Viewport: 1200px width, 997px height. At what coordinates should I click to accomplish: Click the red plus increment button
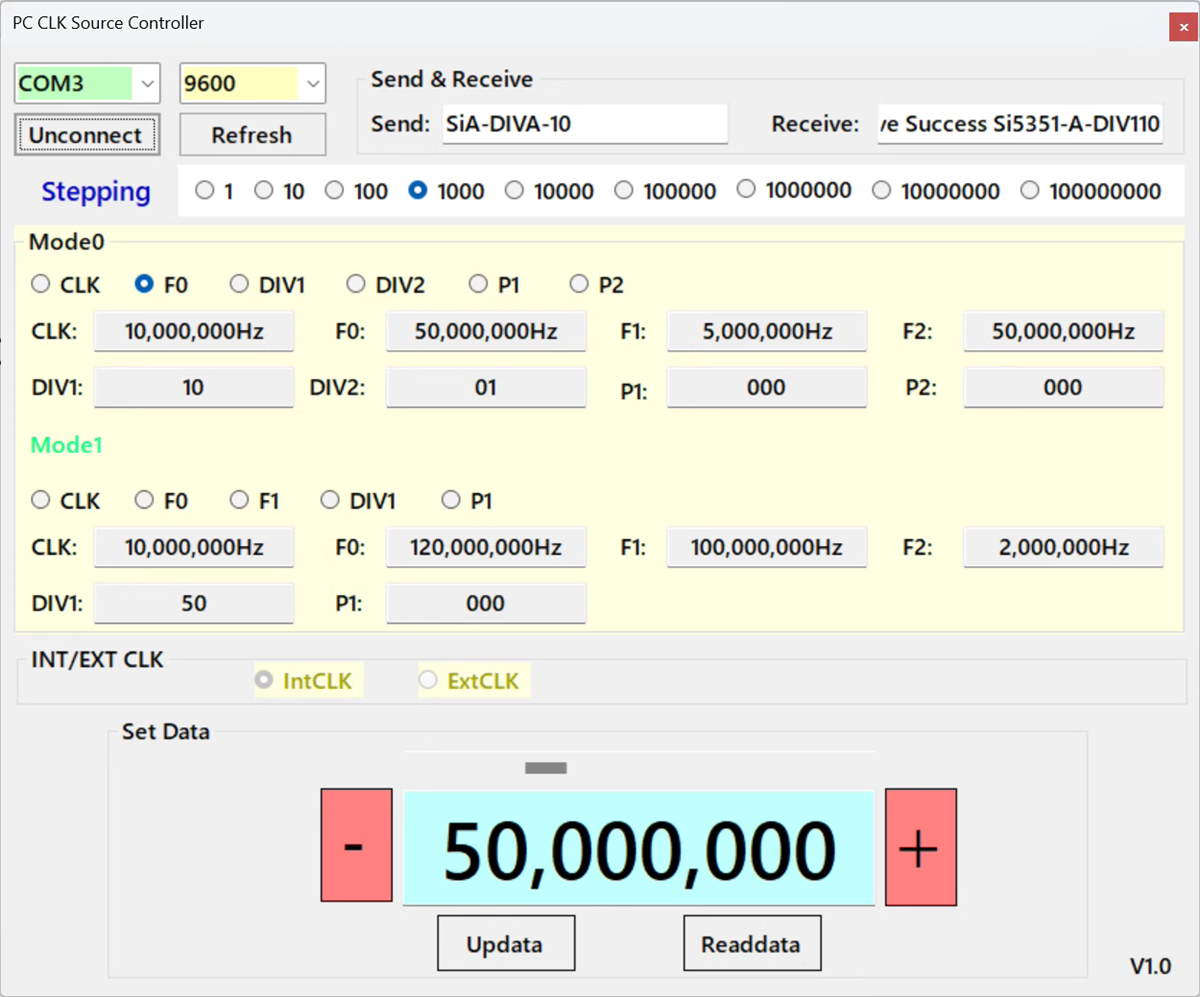pos(920,846)
